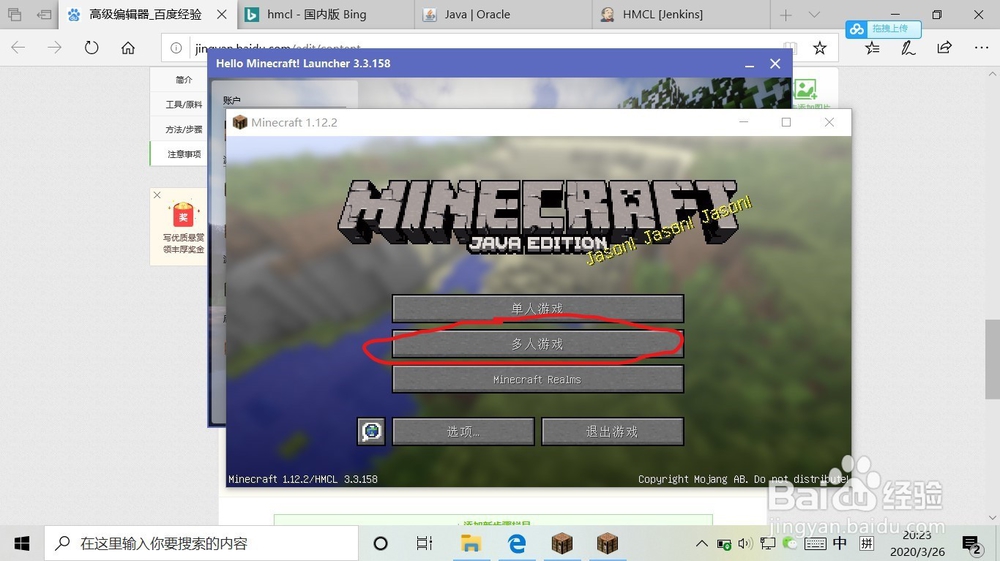This screenshot has height=561, width=1000.
Task: Switch to the Java Oracle browser tab
Action: coord(503,14)
